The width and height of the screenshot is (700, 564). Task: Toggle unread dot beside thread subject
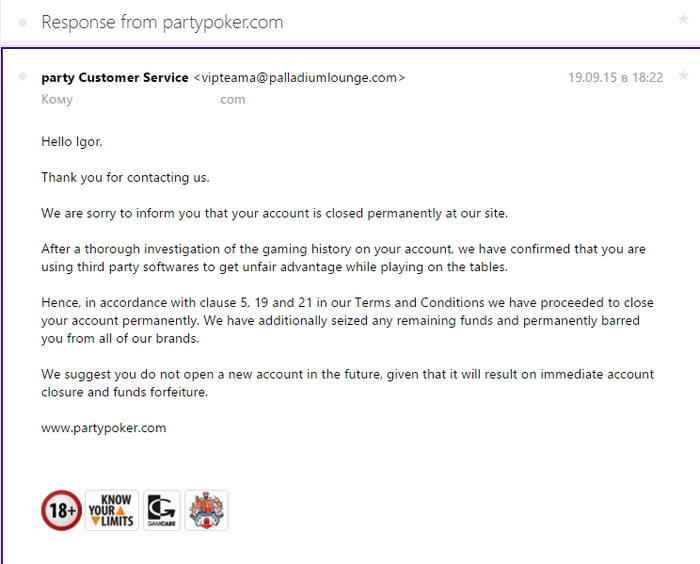(x=22, y=22)
